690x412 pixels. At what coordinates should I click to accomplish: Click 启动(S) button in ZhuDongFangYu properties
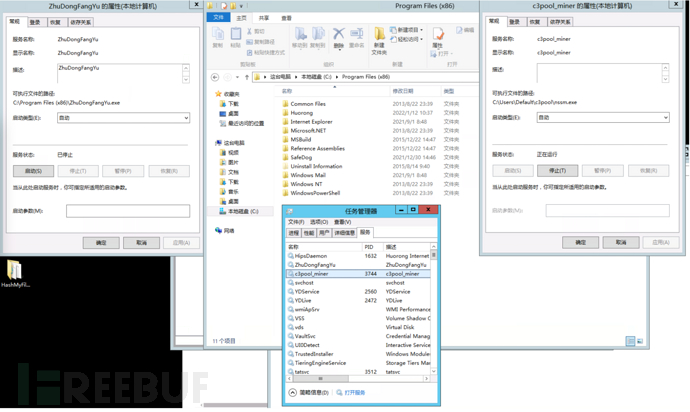[33, 171]
